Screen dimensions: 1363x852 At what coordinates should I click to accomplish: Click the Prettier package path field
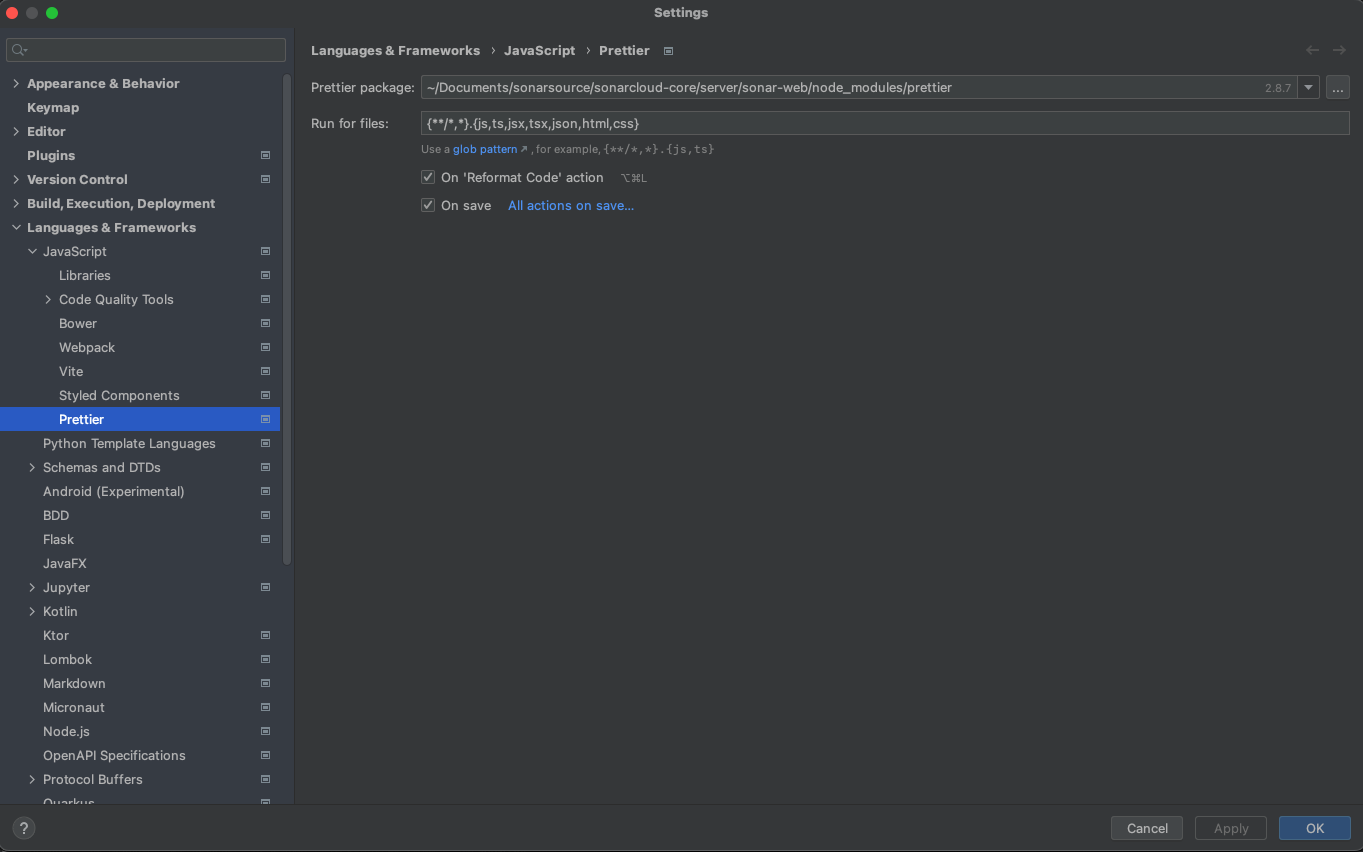pos(859,87)
